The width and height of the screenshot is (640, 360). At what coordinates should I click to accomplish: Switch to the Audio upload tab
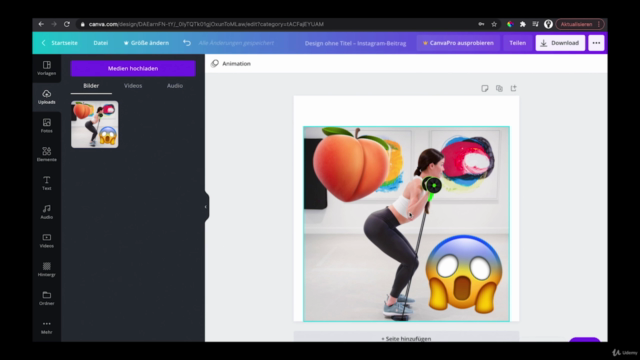click(175, 86)
